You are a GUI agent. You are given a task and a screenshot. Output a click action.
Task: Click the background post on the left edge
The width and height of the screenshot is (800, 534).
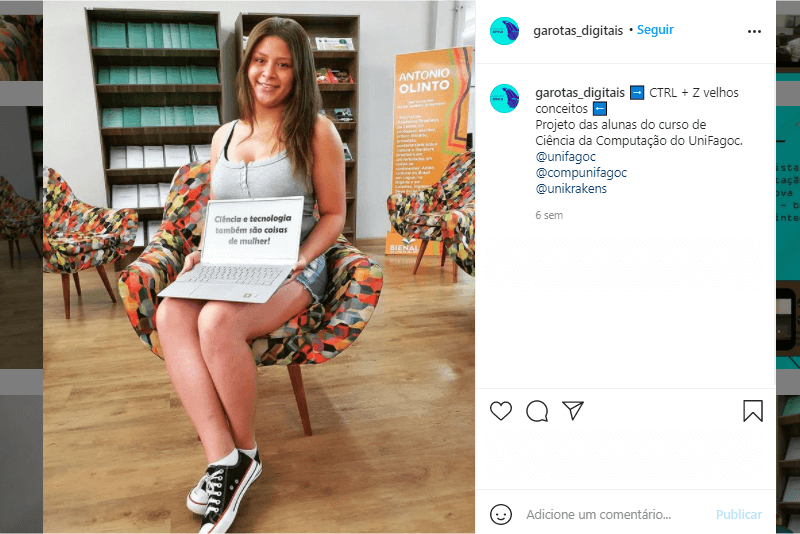(21, 267)
